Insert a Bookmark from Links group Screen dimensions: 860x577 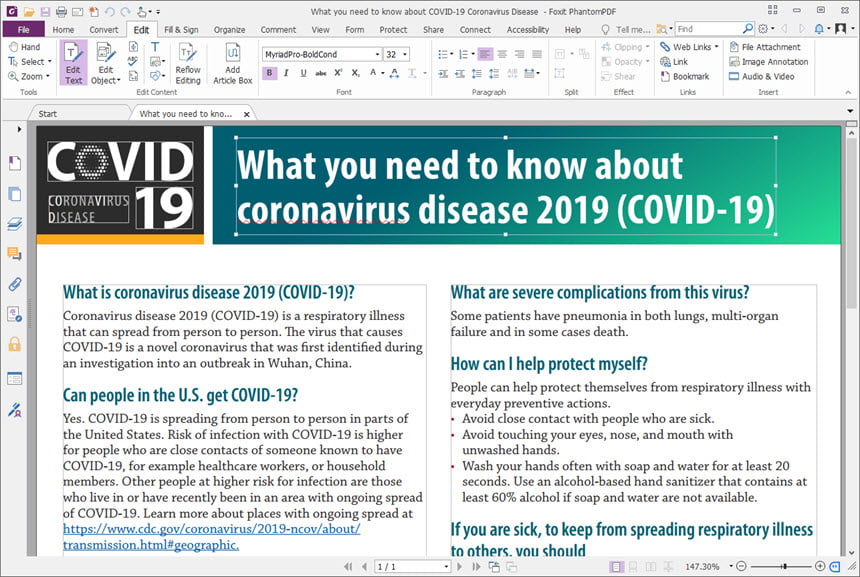point(685,77)
